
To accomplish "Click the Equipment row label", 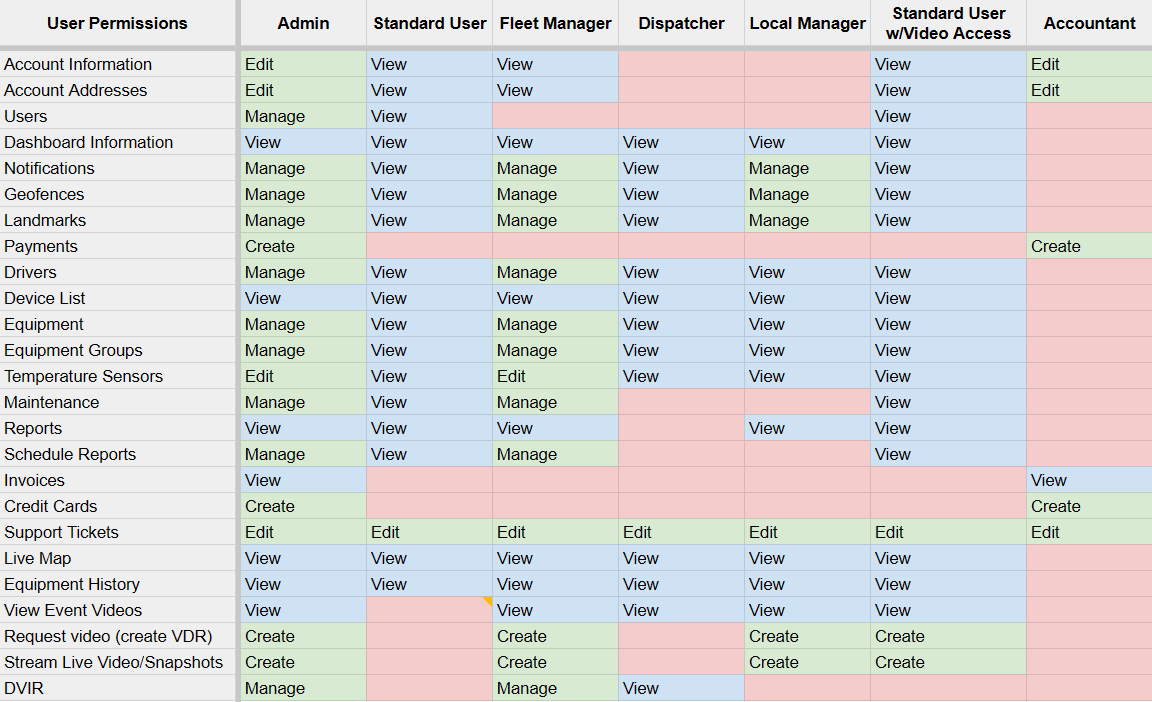I will tap(118, 325).
